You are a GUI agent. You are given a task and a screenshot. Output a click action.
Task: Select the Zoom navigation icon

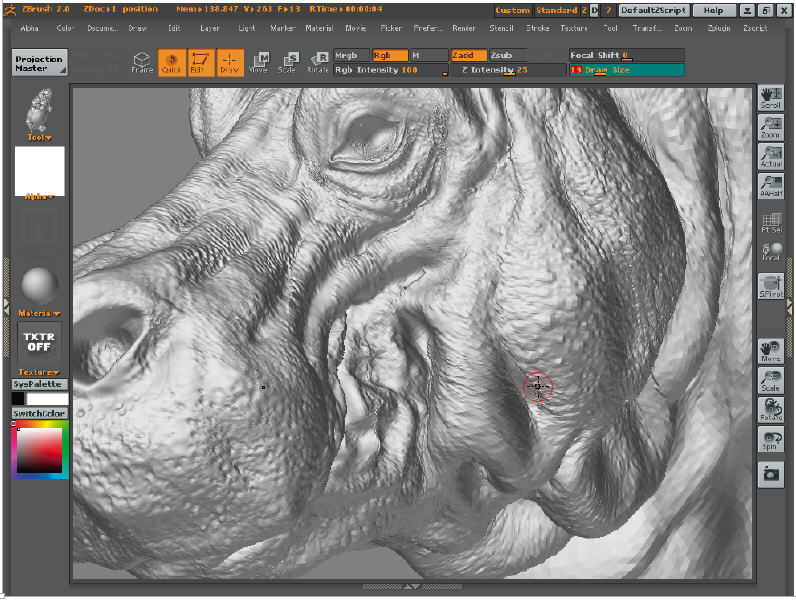pyautogui.click(x=771, y=128)
